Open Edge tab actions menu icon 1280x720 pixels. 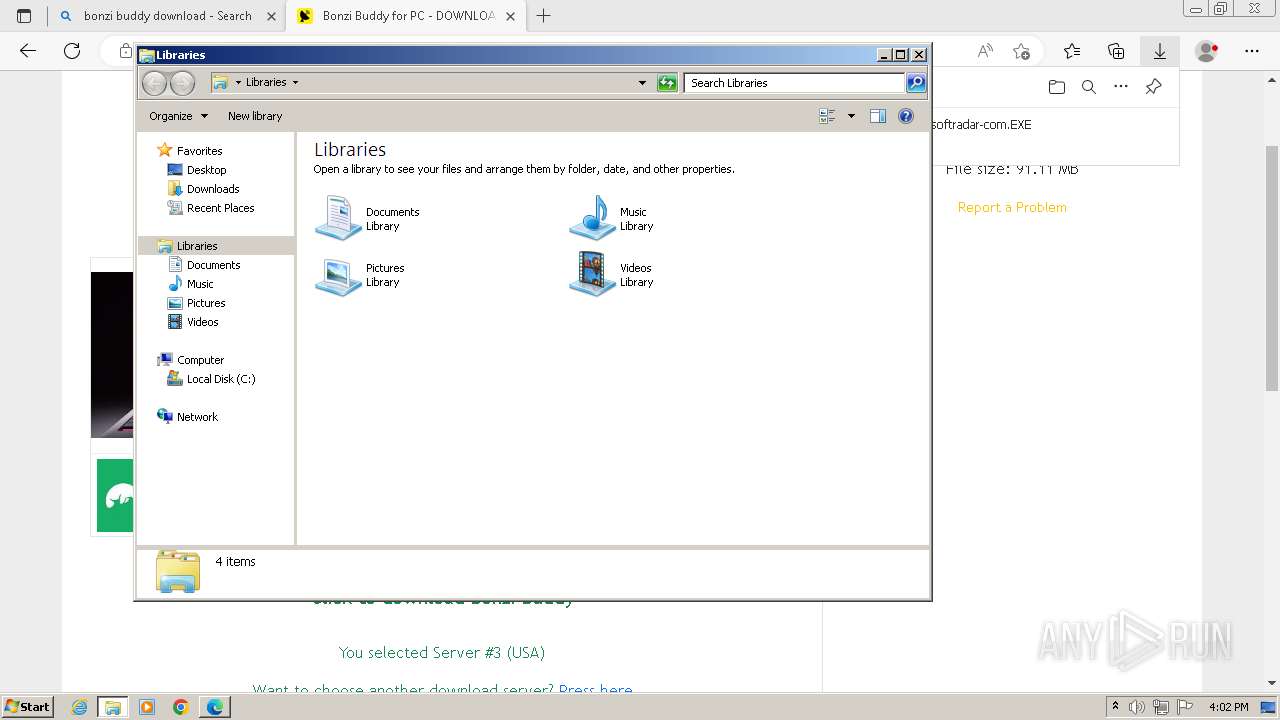[24, 16]
